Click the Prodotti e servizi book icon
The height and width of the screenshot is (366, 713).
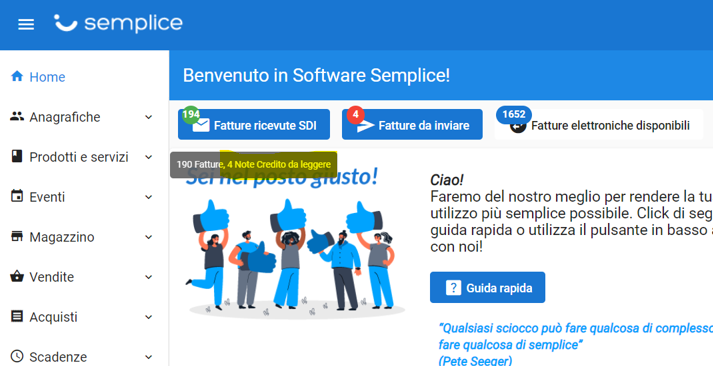pyautogui.click(x=17, y=156)
